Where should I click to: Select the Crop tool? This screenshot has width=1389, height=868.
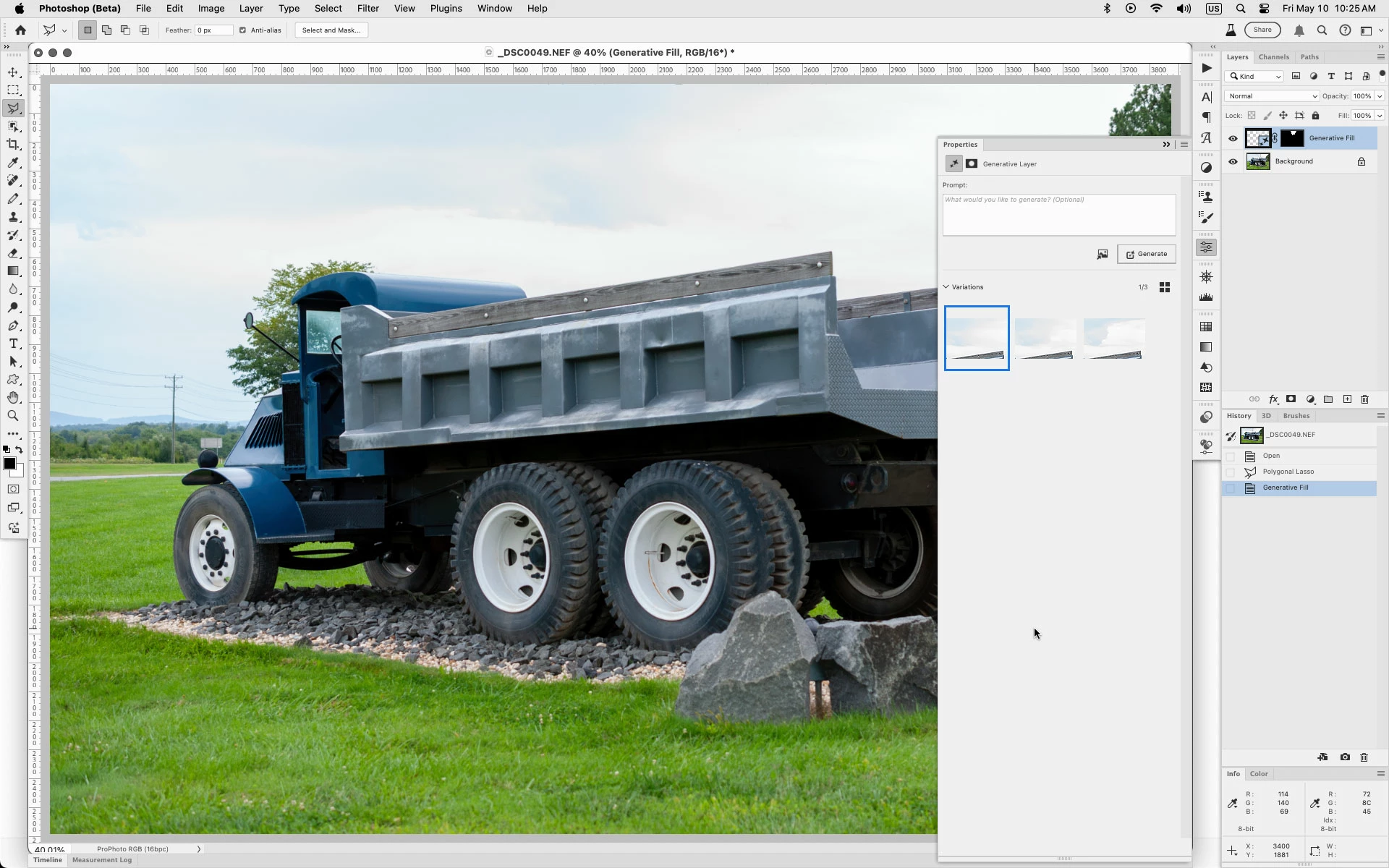[13, 145]
